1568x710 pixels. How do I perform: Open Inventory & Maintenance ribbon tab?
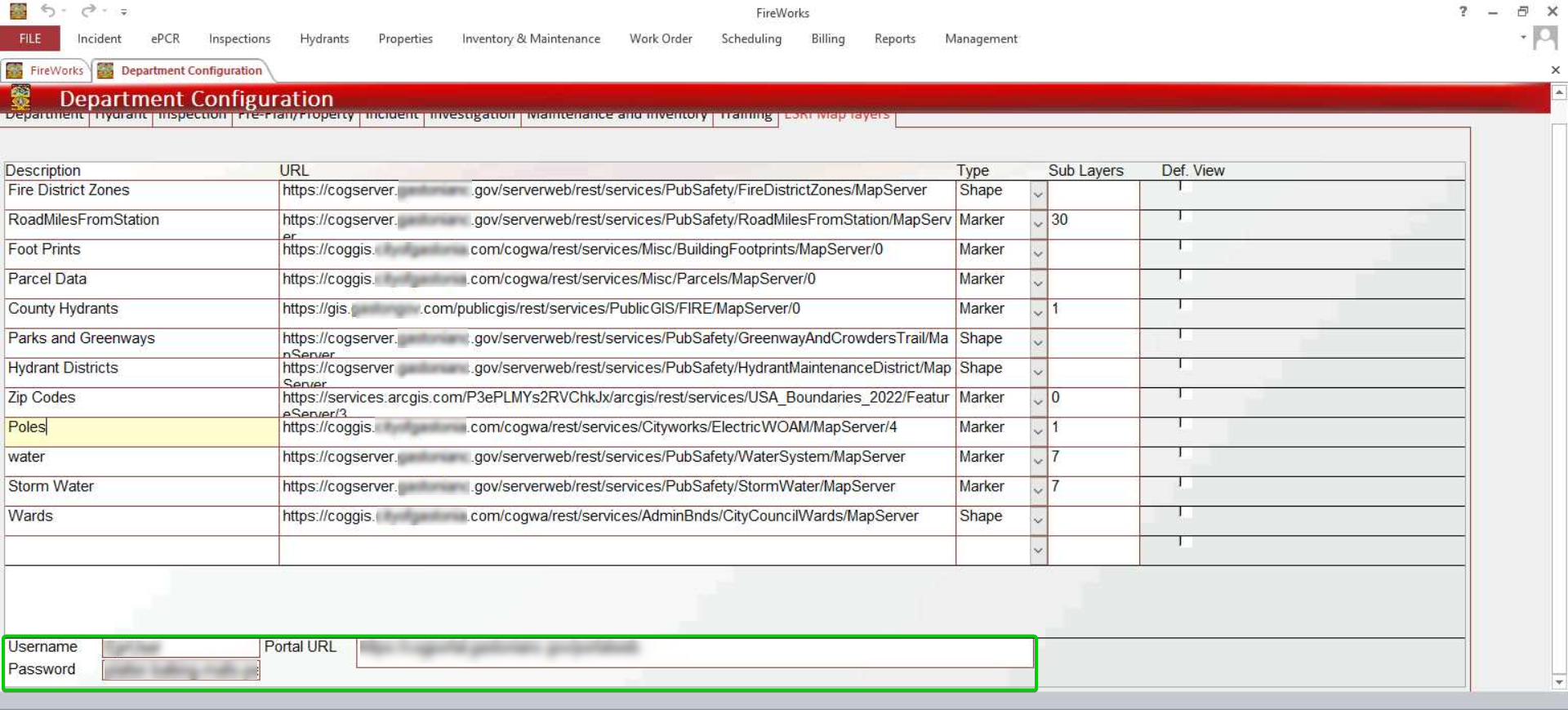click(x=531, y=38)
